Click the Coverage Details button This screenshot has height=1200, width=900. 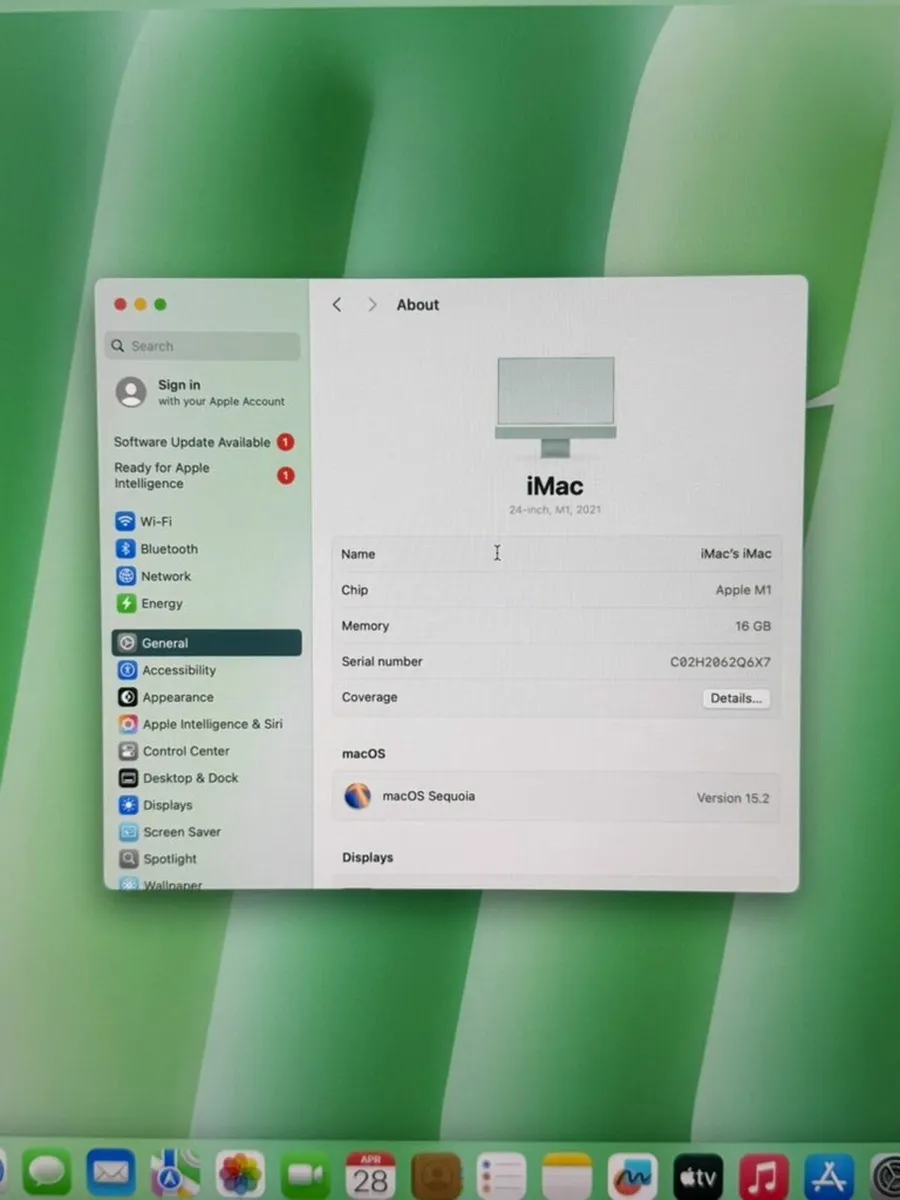pos(735,698)
